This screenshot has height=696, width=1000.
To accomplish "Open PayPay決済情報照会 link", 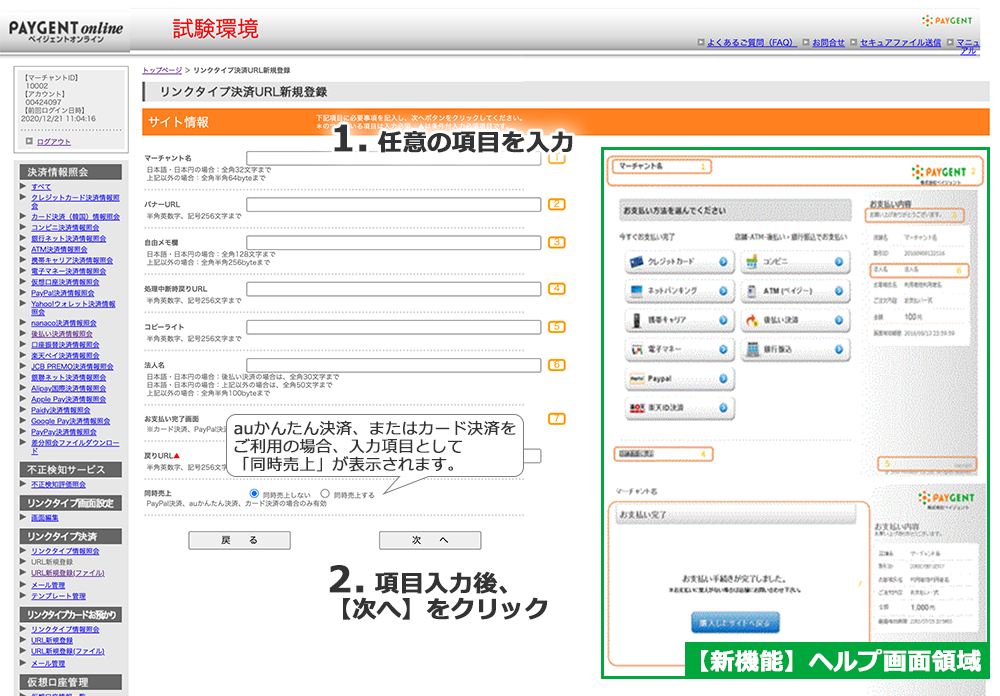I will click(64, 432).
